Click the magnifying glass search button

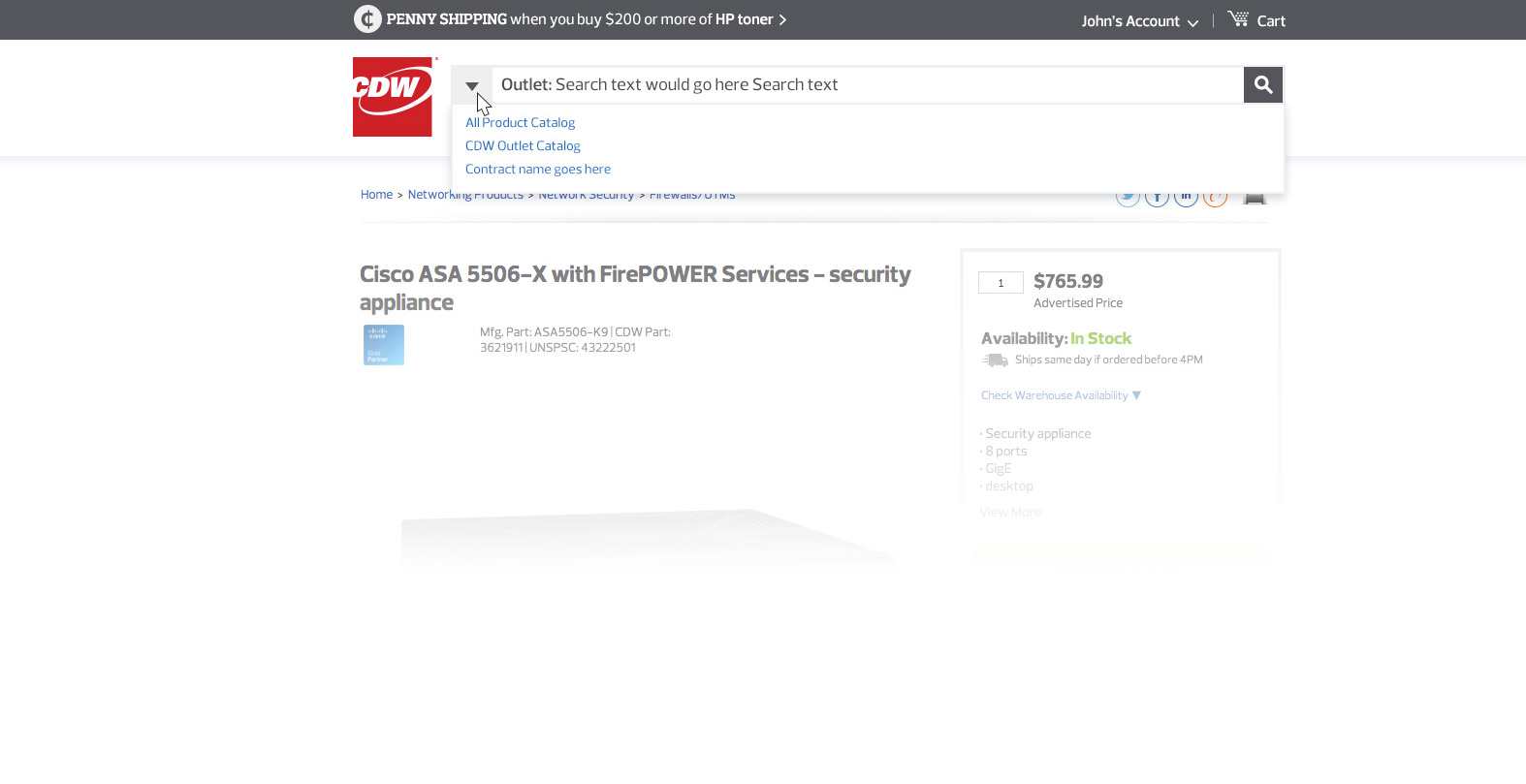click(x=1262, y=85)
